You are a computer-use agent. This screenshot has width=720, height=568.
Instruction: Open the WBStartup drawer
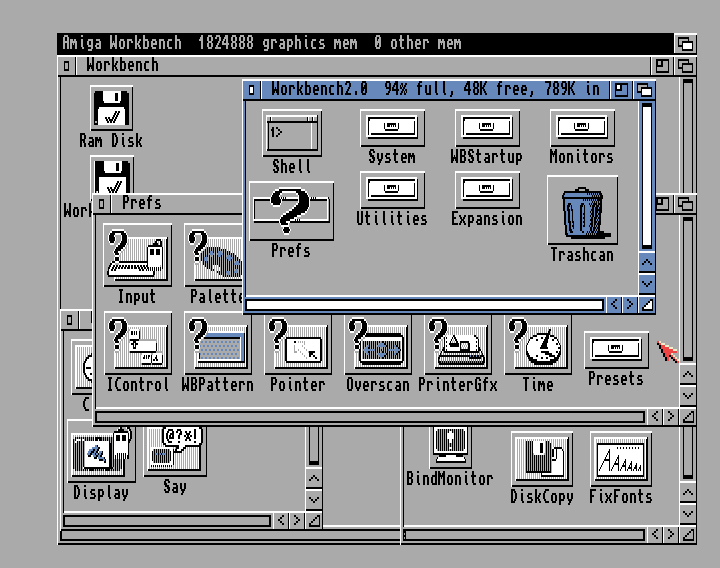(x=486, y=128)
